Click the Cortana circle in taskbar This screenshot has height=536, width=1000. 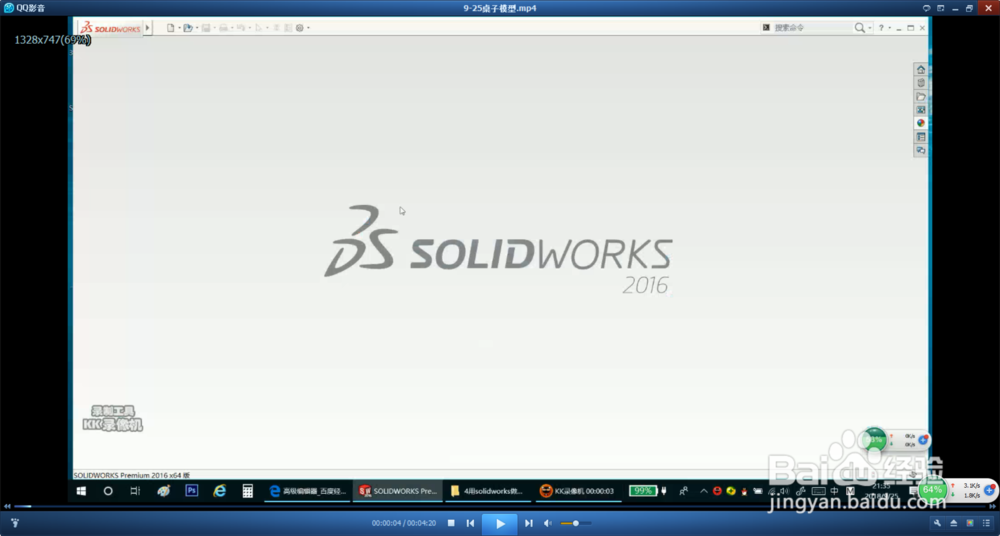(x=108, y=491)
